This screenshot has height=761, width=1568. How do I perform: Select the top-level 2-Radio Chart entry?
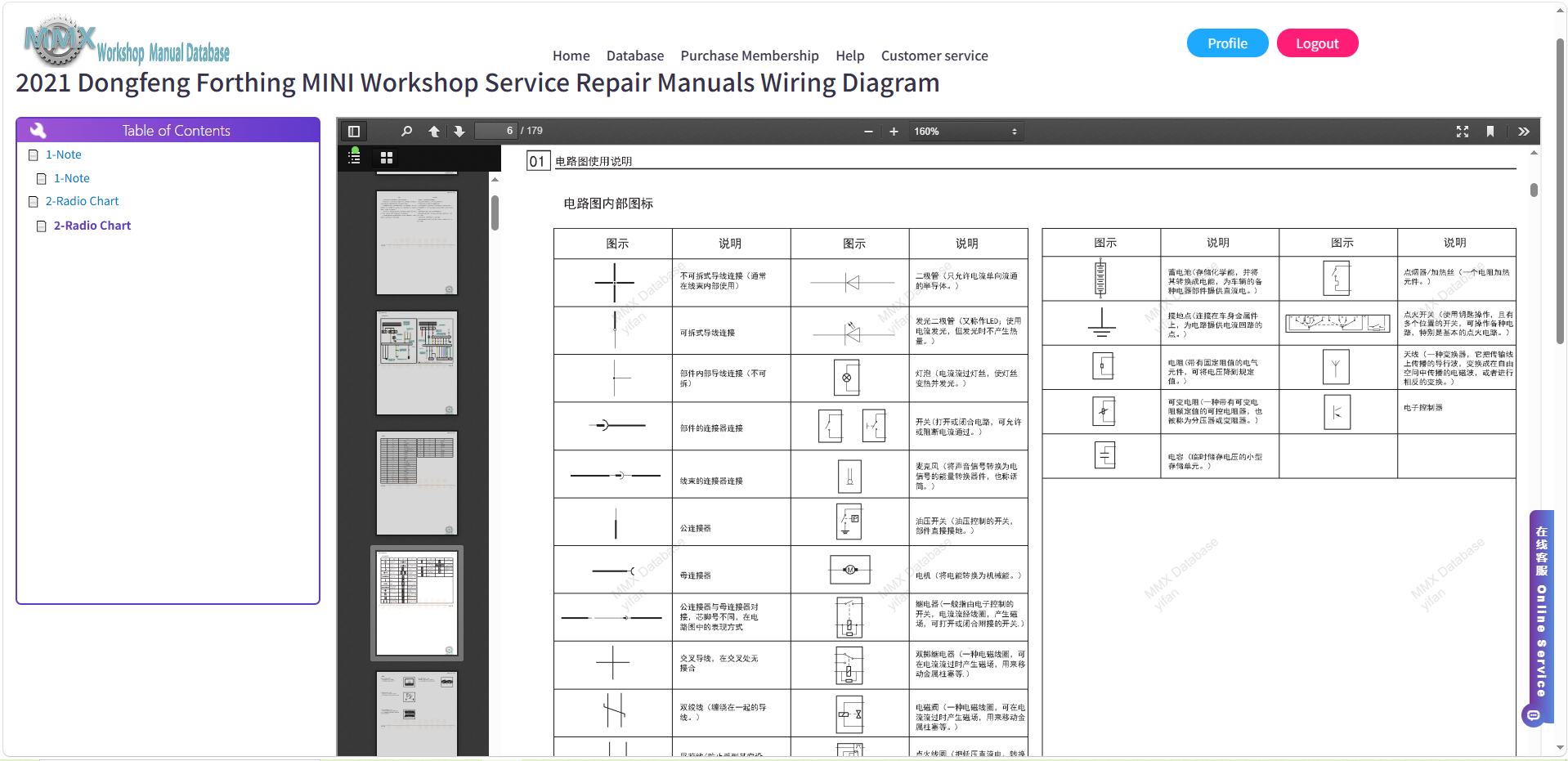tap(82, 201)
